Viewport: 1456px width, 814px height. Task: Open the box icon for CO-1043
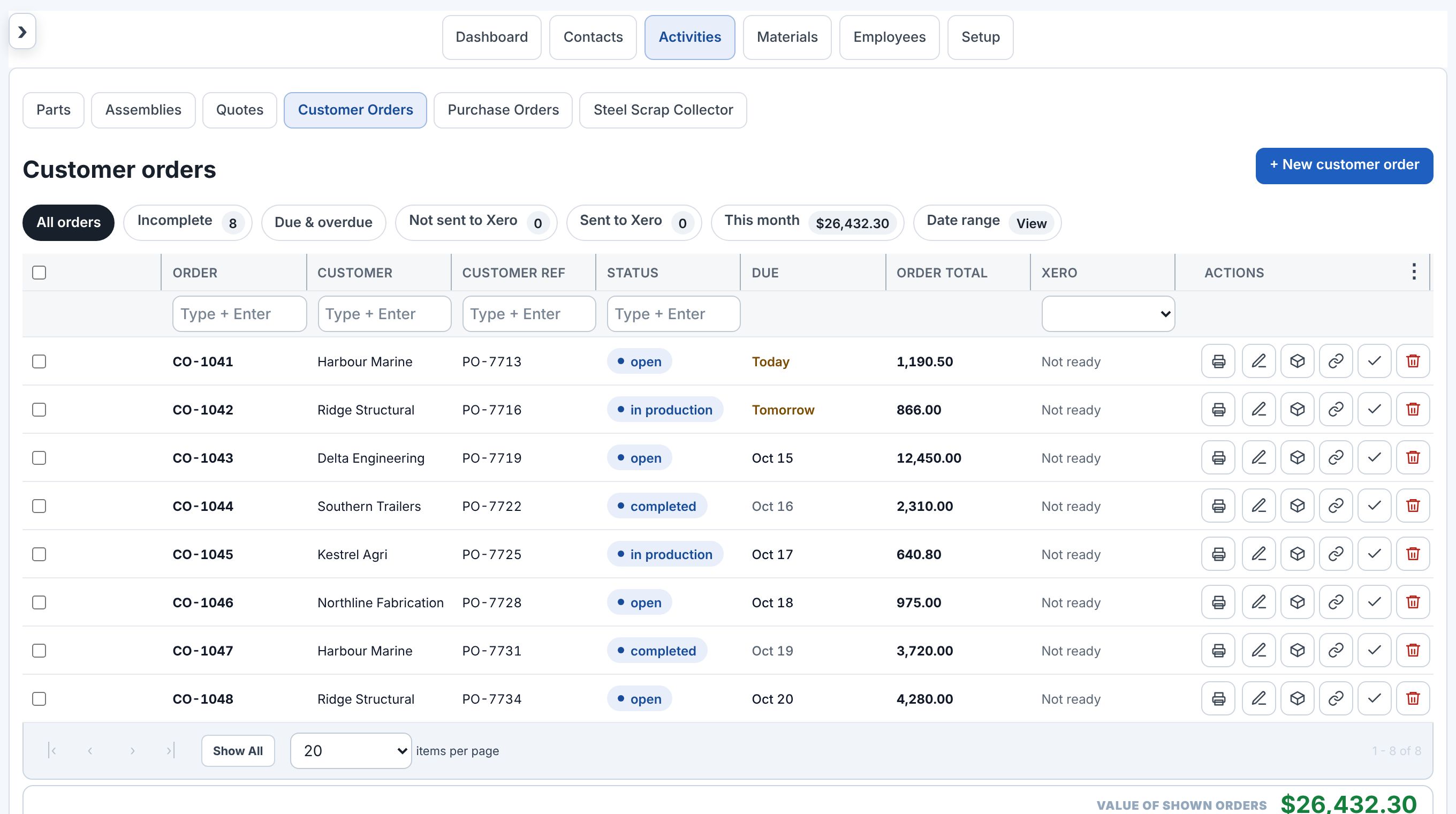point(1297,457)
